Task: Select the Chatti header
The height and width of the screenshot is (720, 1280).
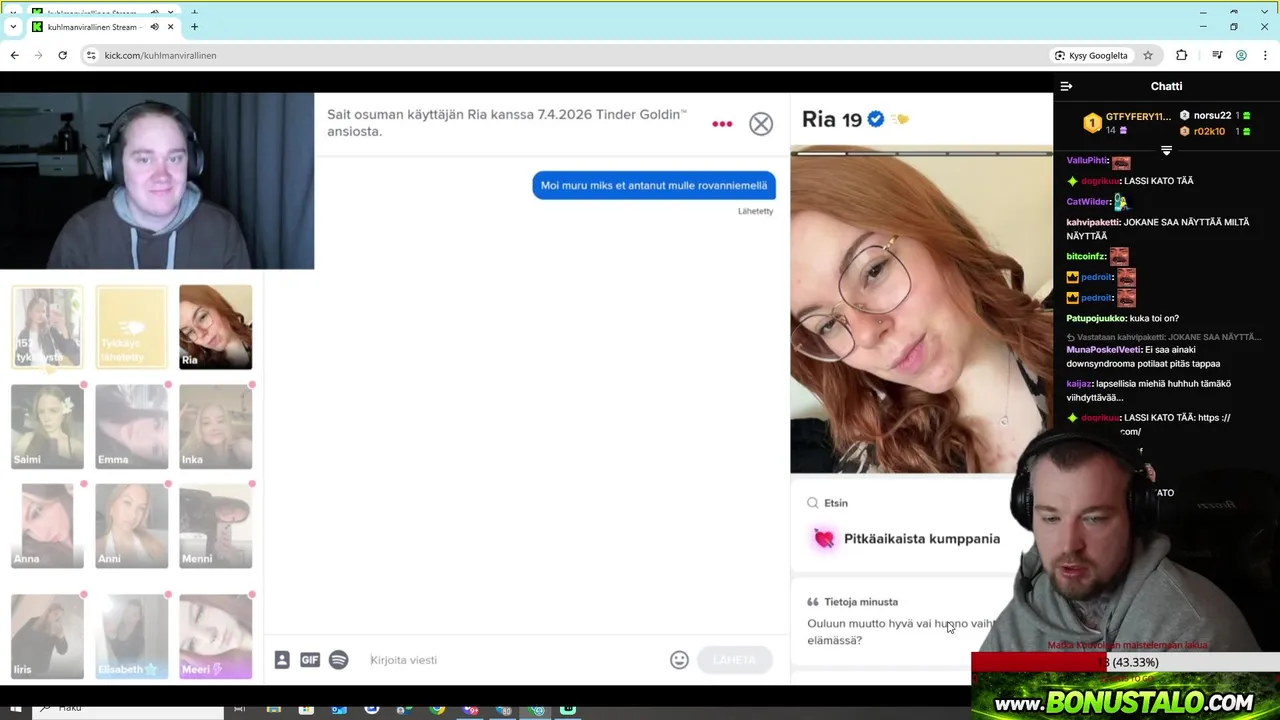Action: click(x=1166, y=86)
